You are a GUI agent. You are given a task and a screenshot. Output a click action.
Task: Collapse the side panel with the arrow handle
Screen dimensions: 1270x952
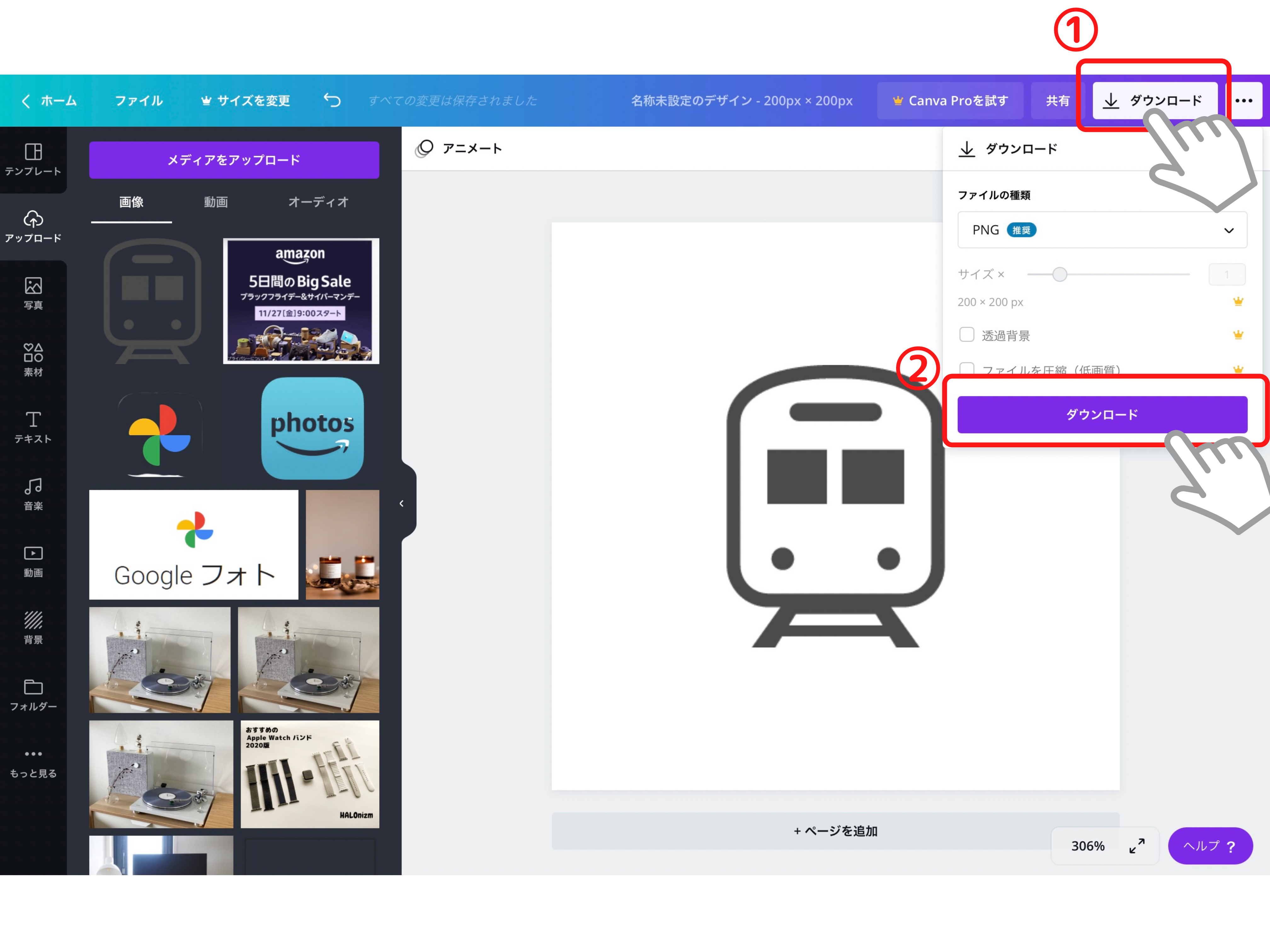pos(402,503)
